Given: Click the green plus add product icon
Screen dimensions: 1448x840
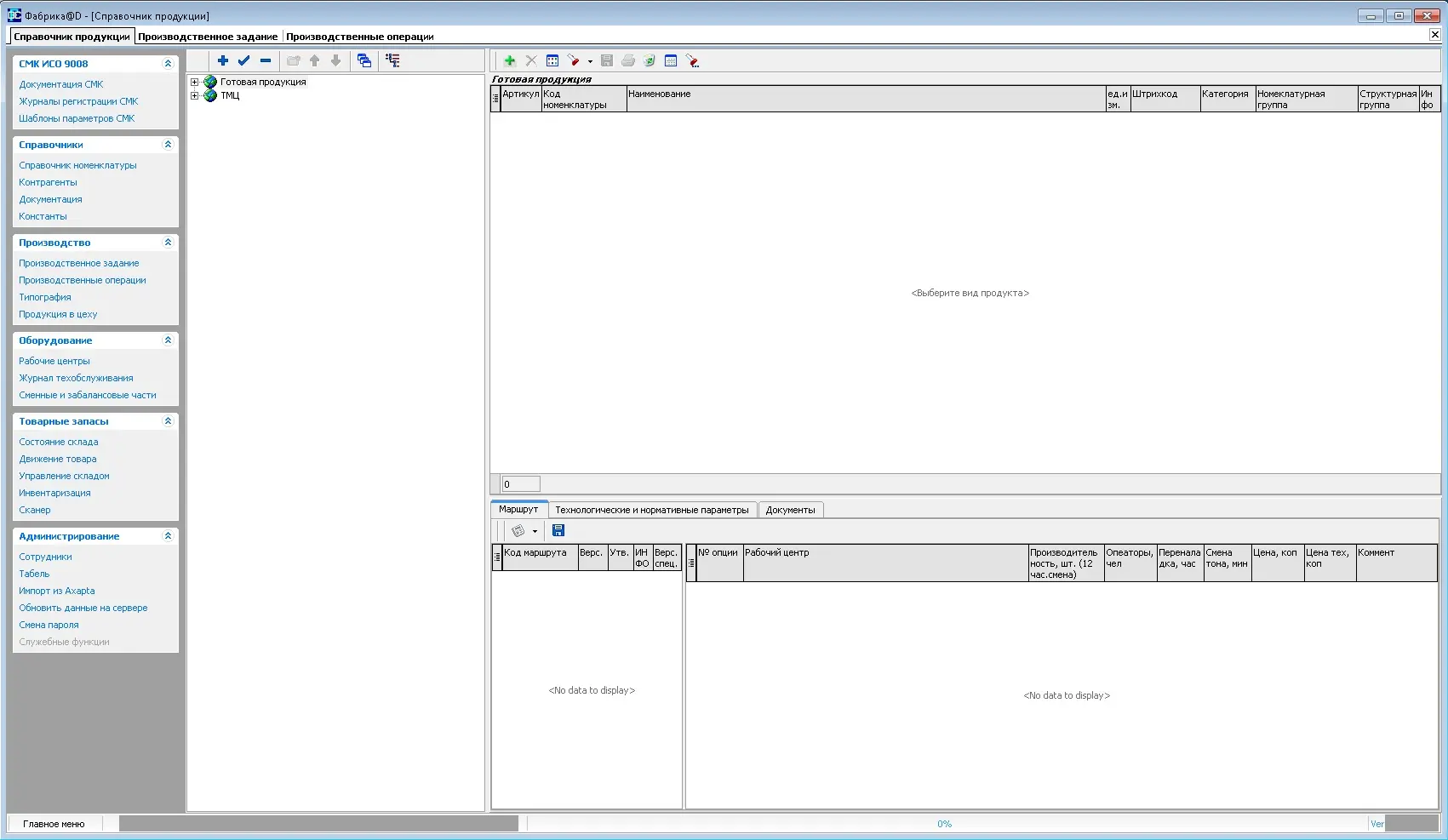Looking at the screenshot, I should (510, 60).
